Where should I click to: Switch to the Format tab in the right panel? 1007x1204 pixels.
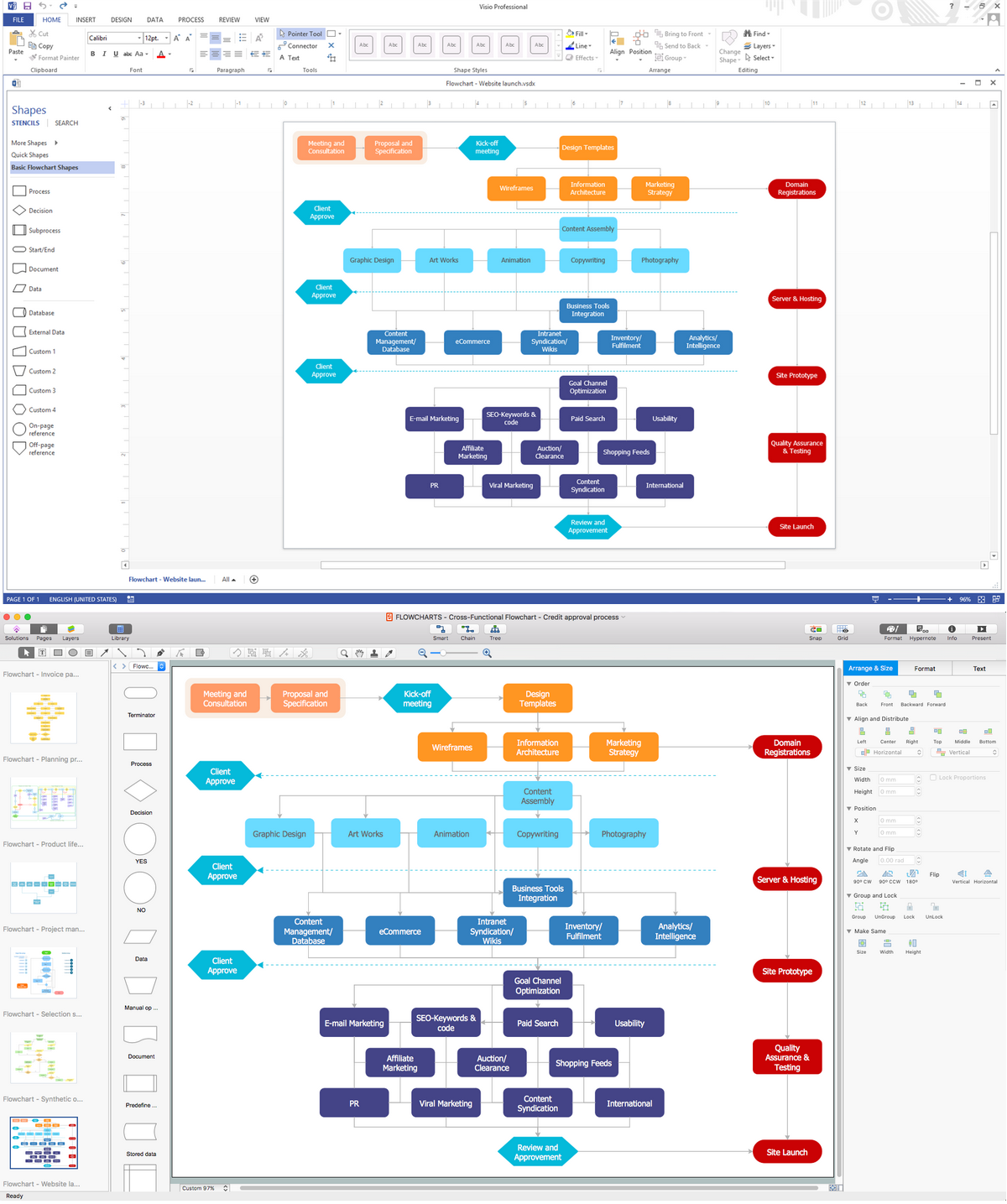pyautogui.click(x=925, y=668)
